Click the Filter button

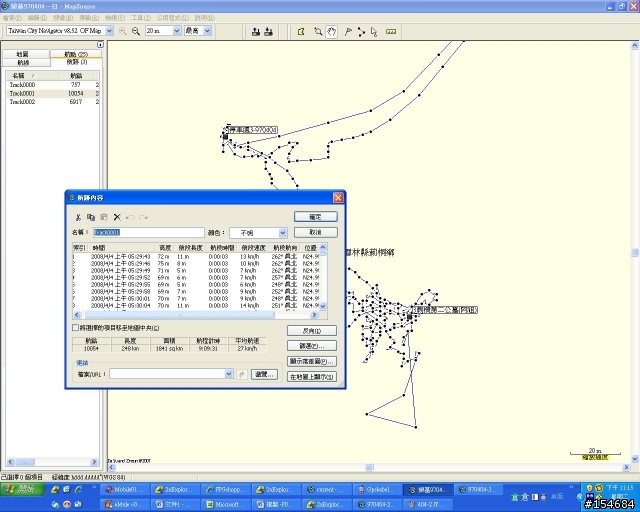click(312, 346)
